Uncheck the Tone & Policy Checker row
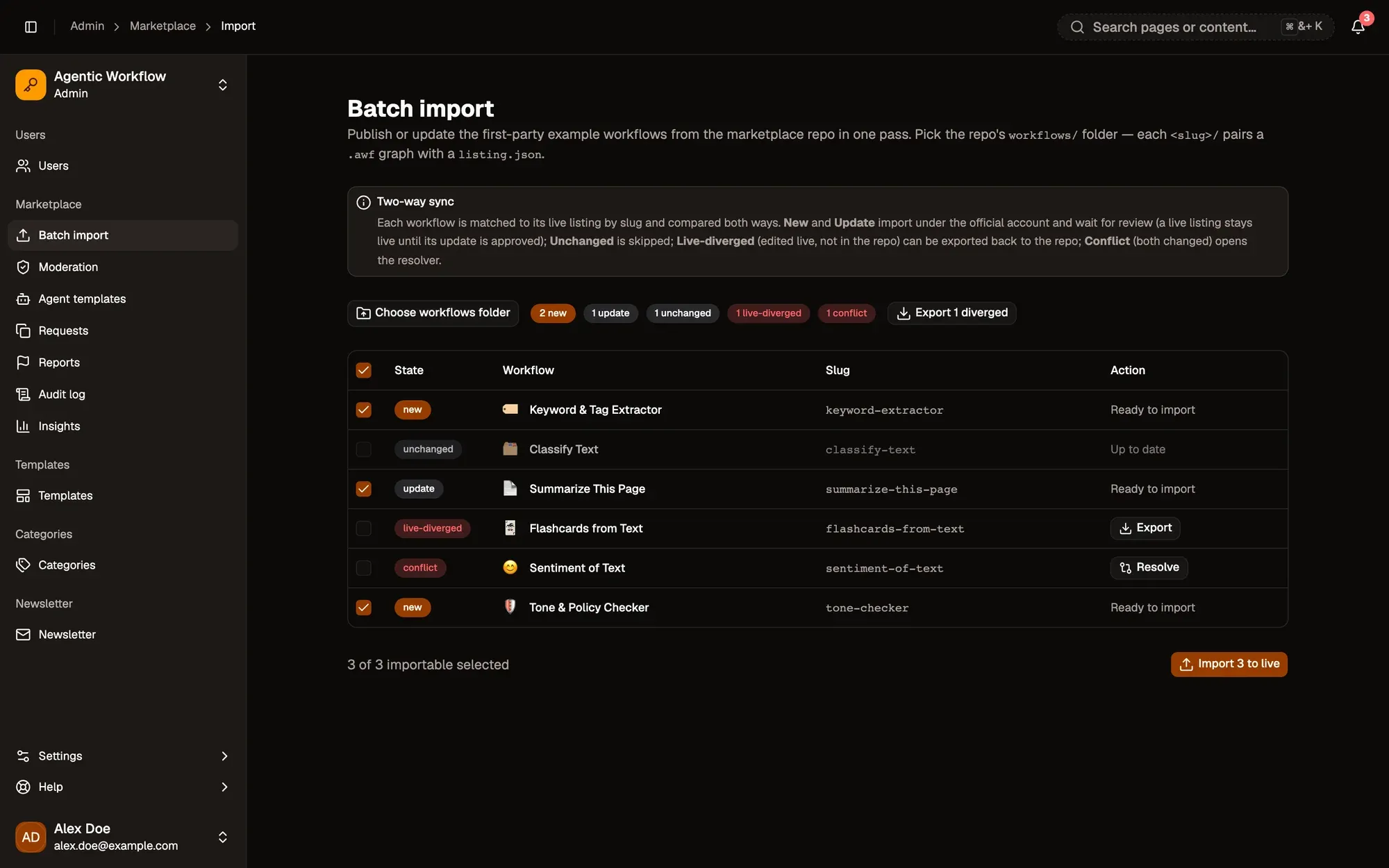This screenshot has width=1389, height=868. click(x=363, y=608)
